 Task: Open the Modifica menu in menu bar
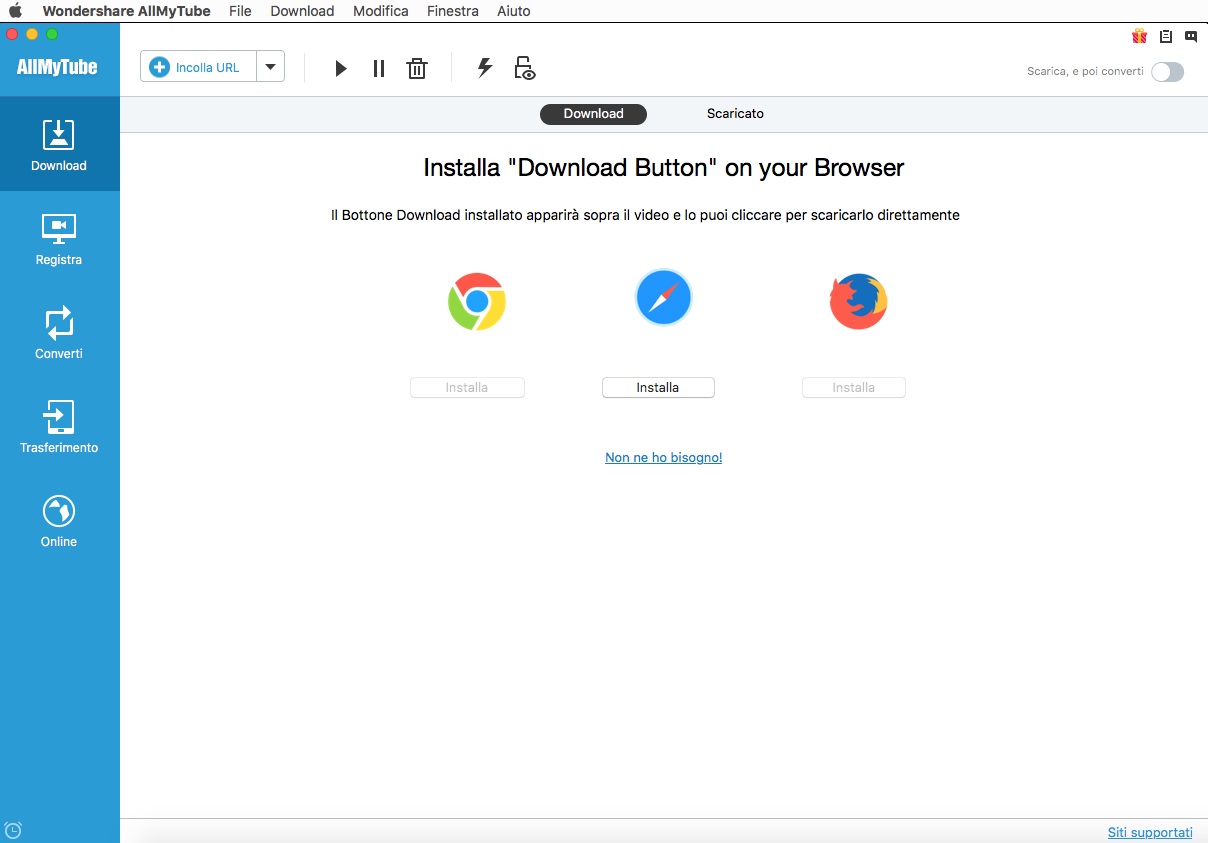pos(380,11)
